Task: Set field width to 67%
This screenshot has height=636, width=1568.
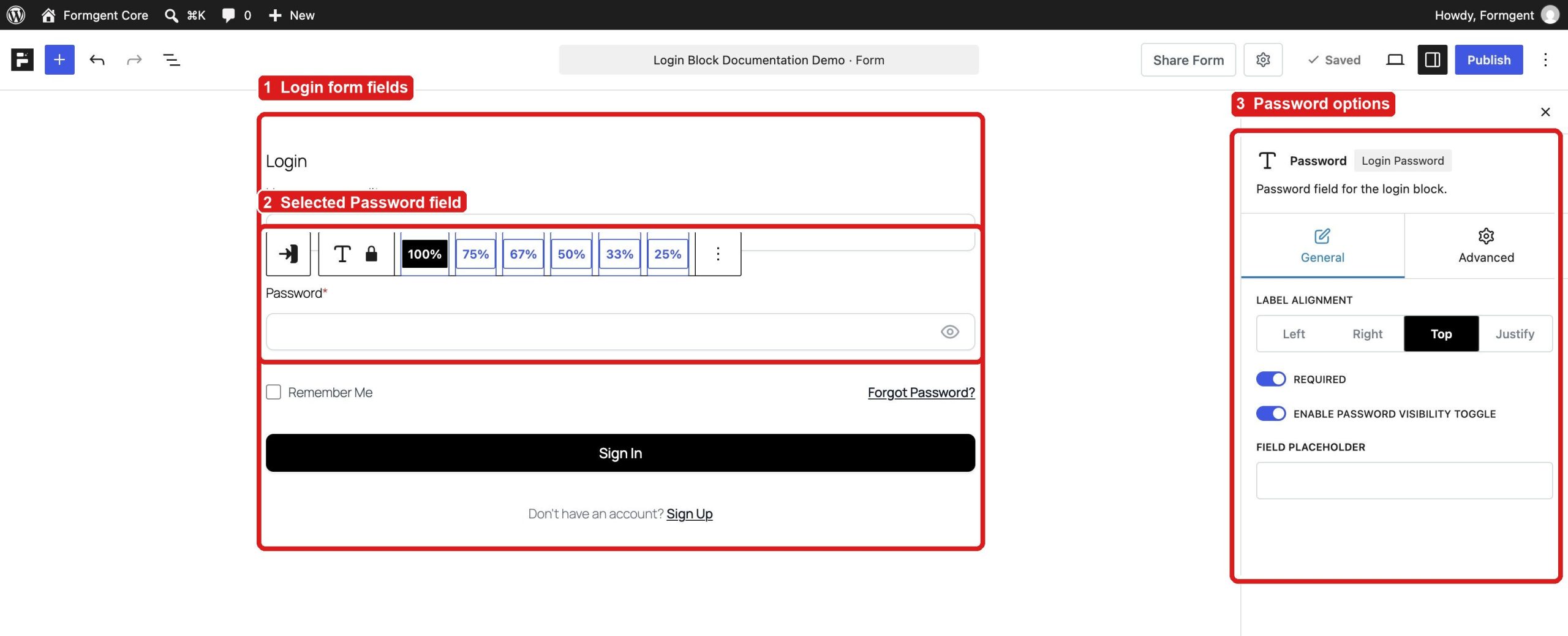Action: point(523,254)
